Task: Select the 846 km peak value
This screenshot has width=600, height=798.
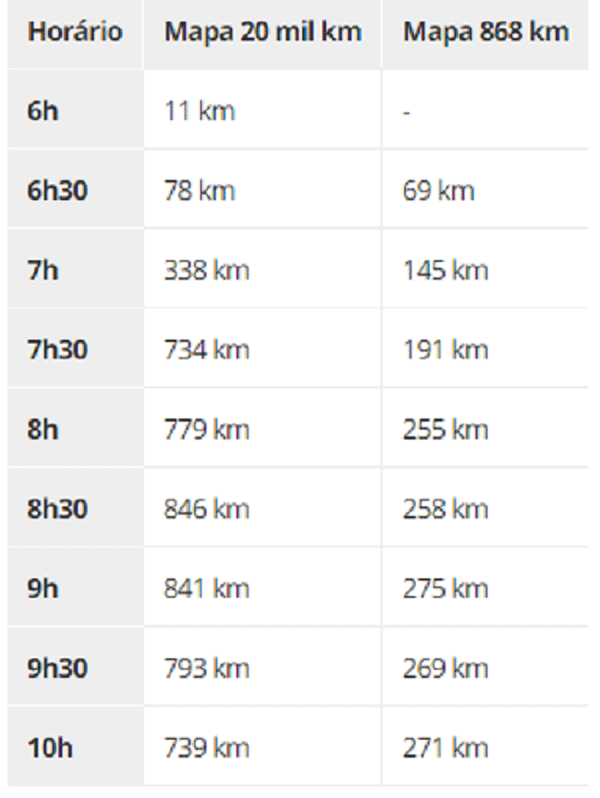Action: (x=207, y=509)
